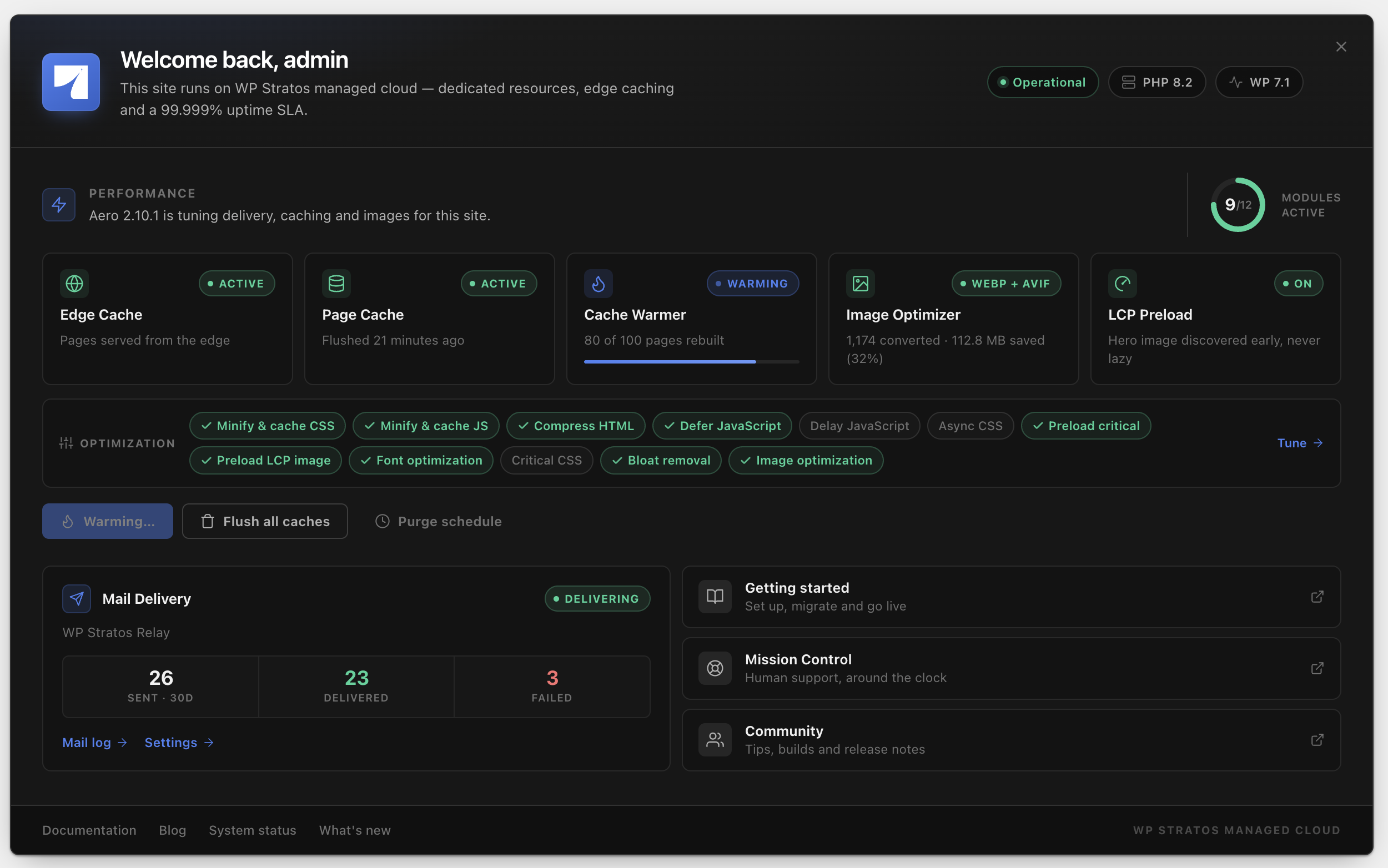The image size is (1388, 868).
Task: Click the Flush all caches button
Action: [x=265, y=521]
